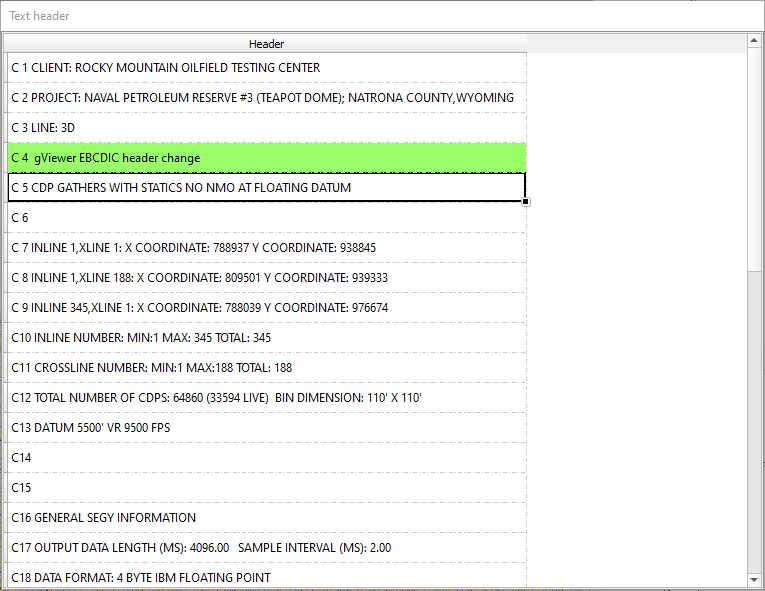Image resolution: width=765 pixels, height=591 pixels.
Task: Select the "C 7 INLINE 1,XLINE 1" coordinate row
Action: click(x=267, y=248)
